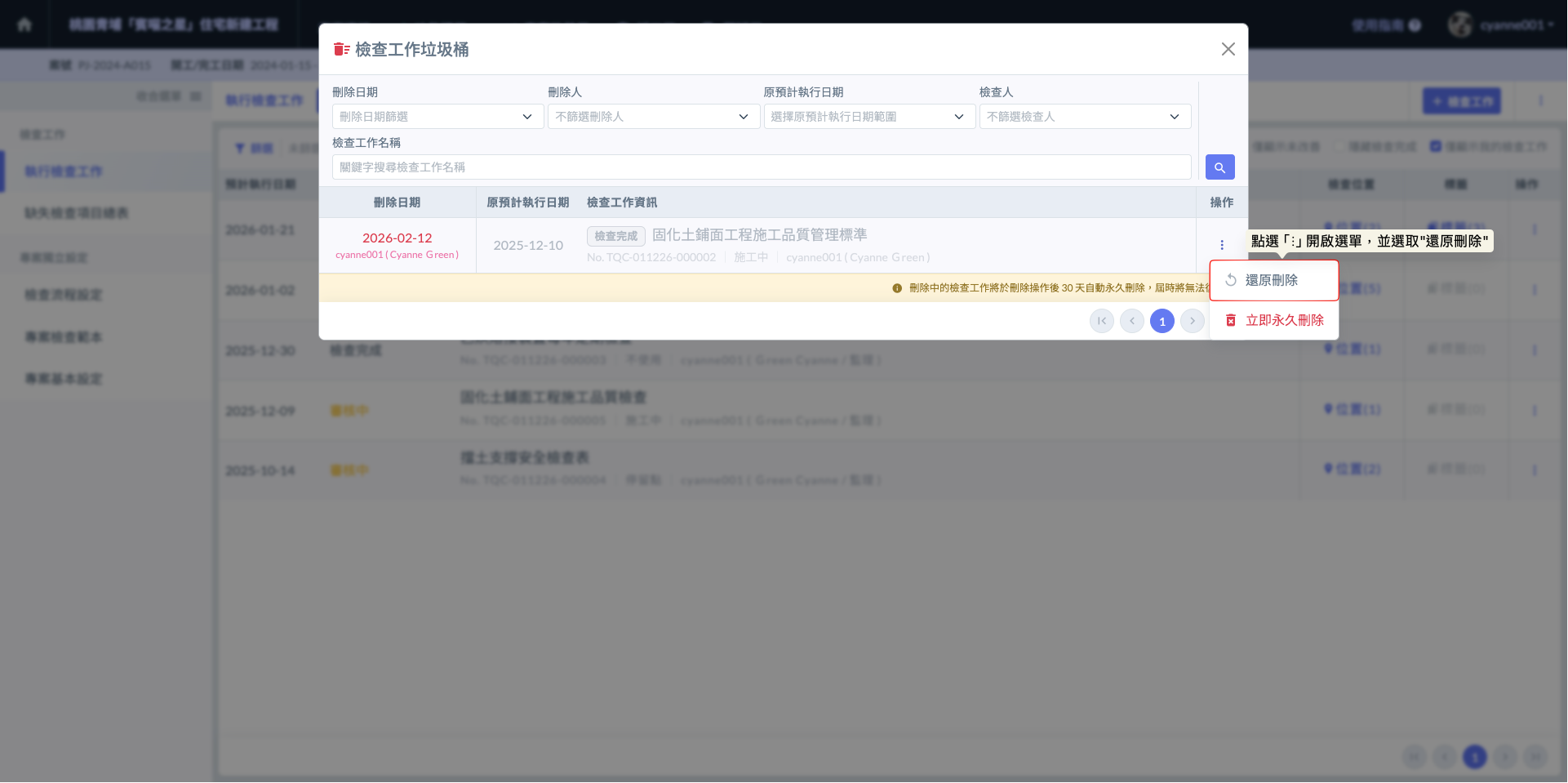This screenshot has width=1568, height=783.
Task: Select 還原刪除 from the context menu
Action: [x=1272, y=280]
